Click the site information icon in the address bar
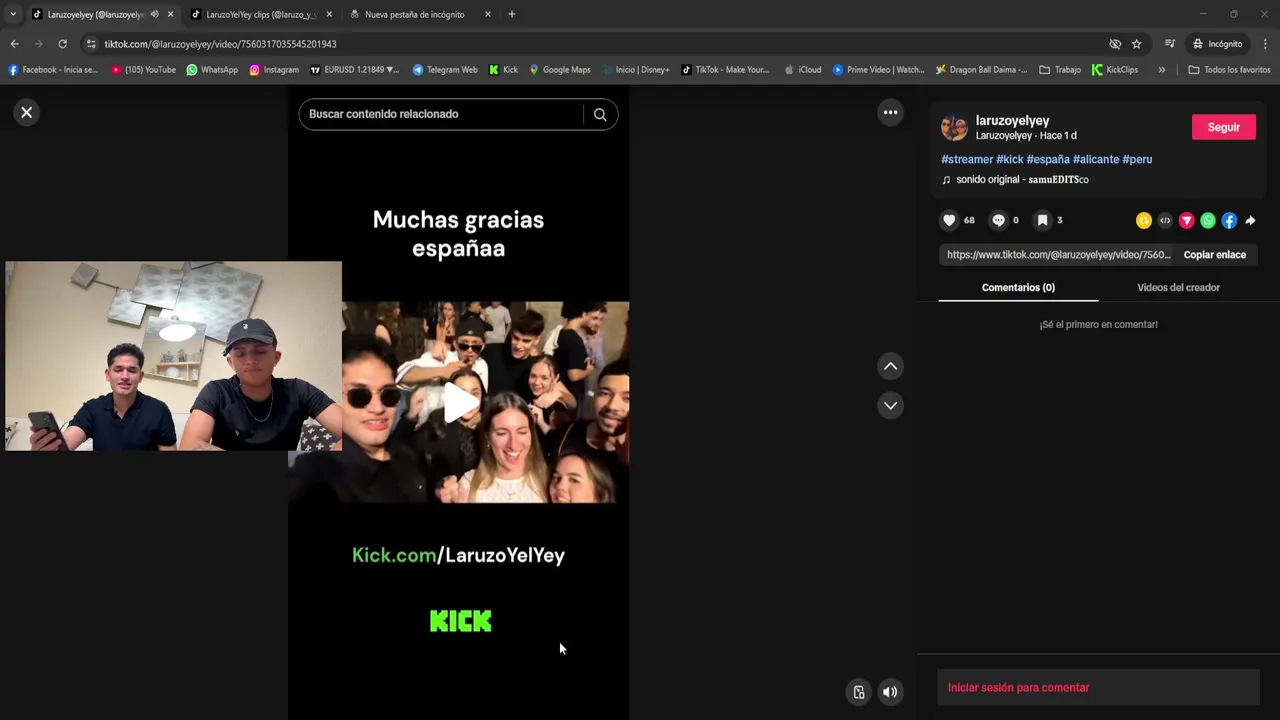1280x720 pixels. coord(91,44)
